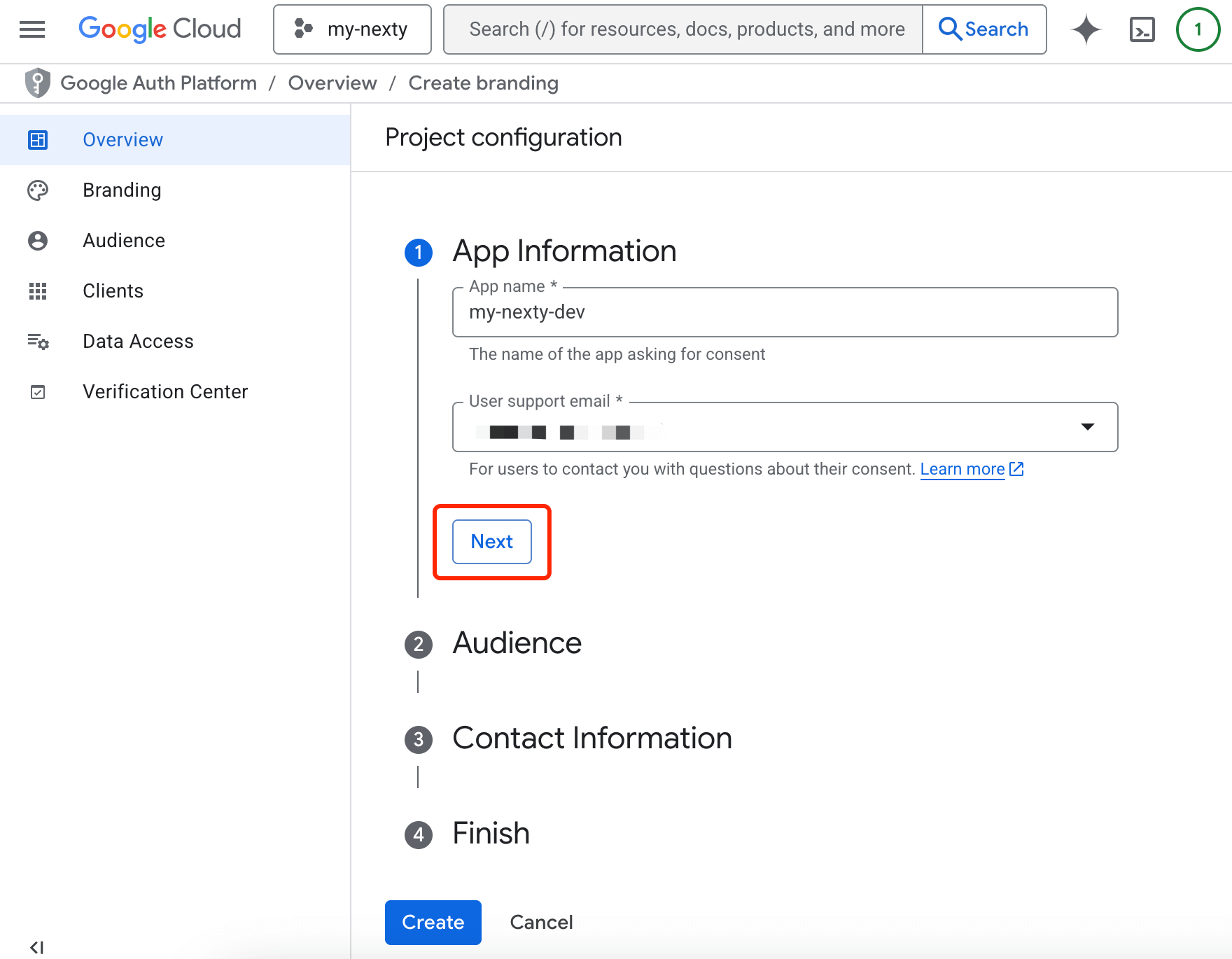Click the Verification Center checkbox icon
The width and height of the screenshot is (1232, 959).
[x=38, y=392]
